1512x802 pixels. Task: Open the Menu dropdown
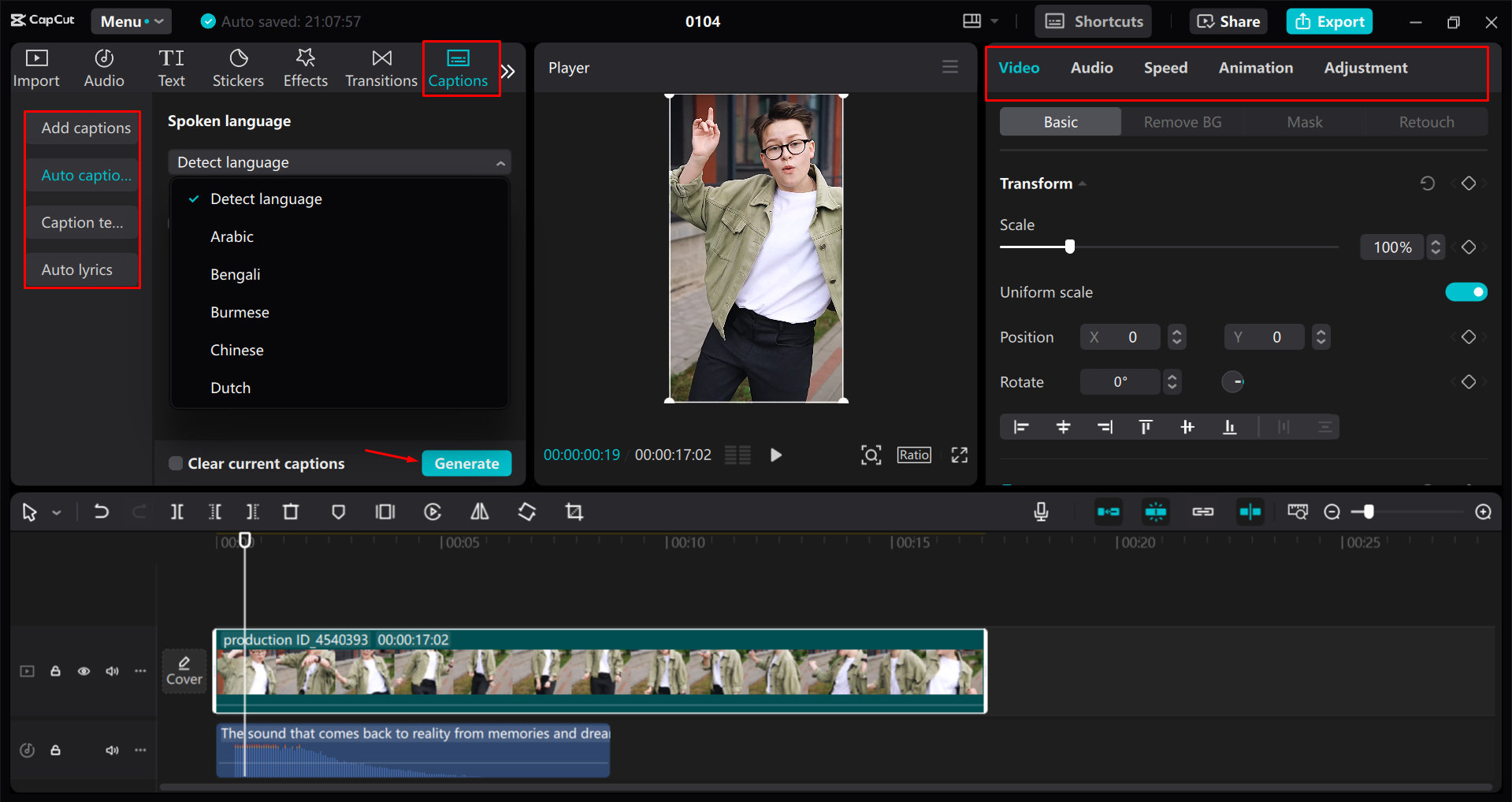(131, 20)
